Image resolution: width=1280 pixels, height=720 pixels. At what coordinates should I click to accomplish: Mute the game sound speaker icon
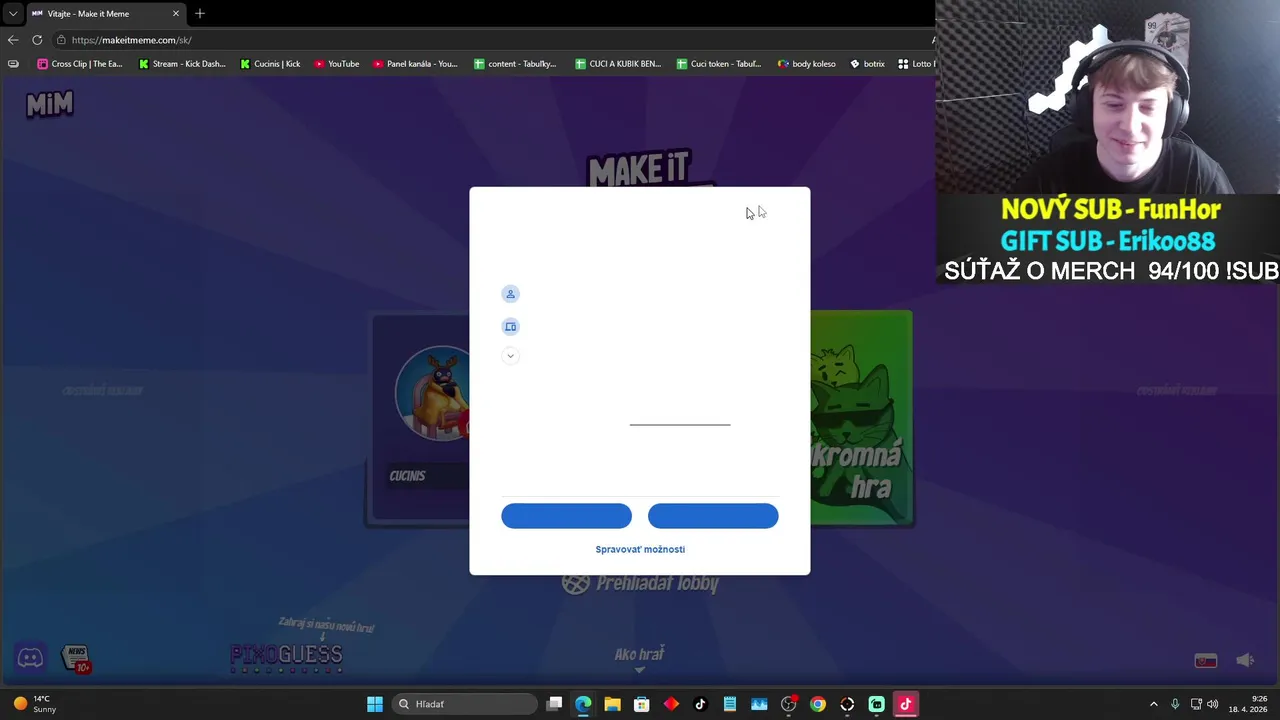1245,660
